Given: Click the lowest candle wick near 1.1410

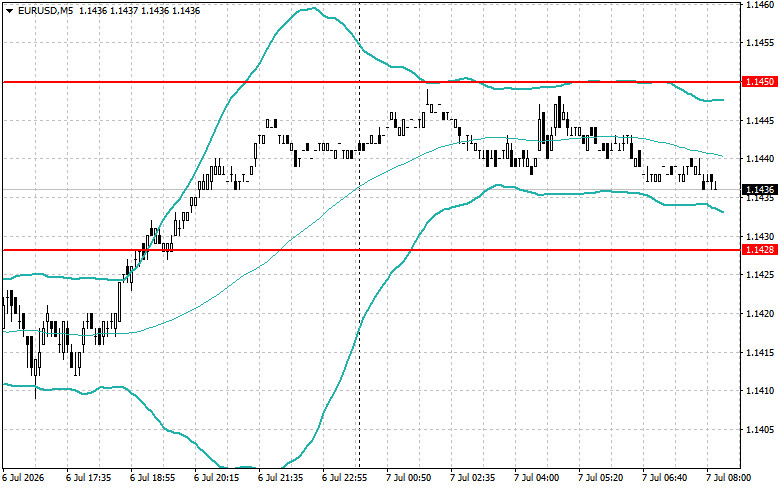Looking at the screenshot, I should click(35, 391).
